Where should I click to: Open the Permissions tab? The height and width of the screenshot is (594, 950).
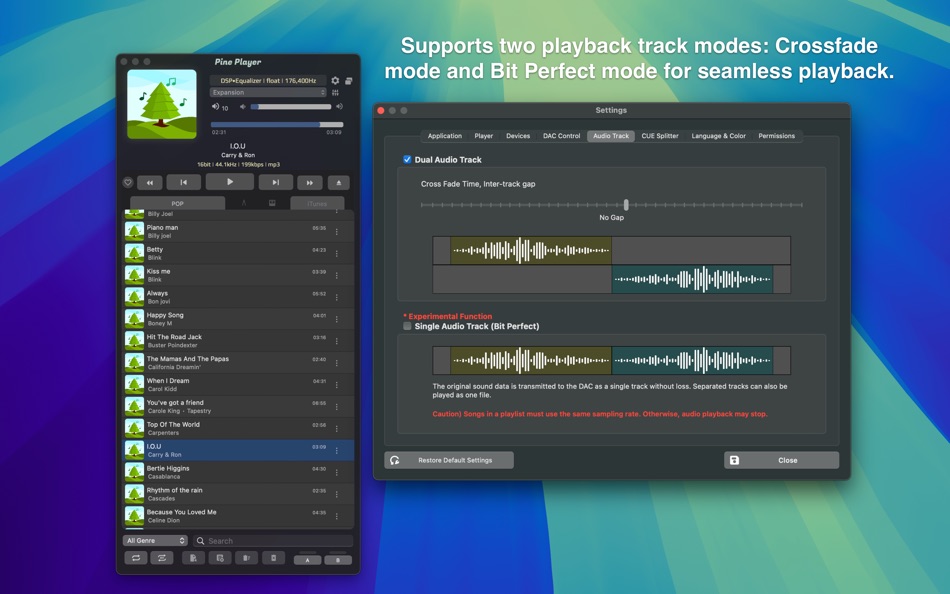pos(776,136)
